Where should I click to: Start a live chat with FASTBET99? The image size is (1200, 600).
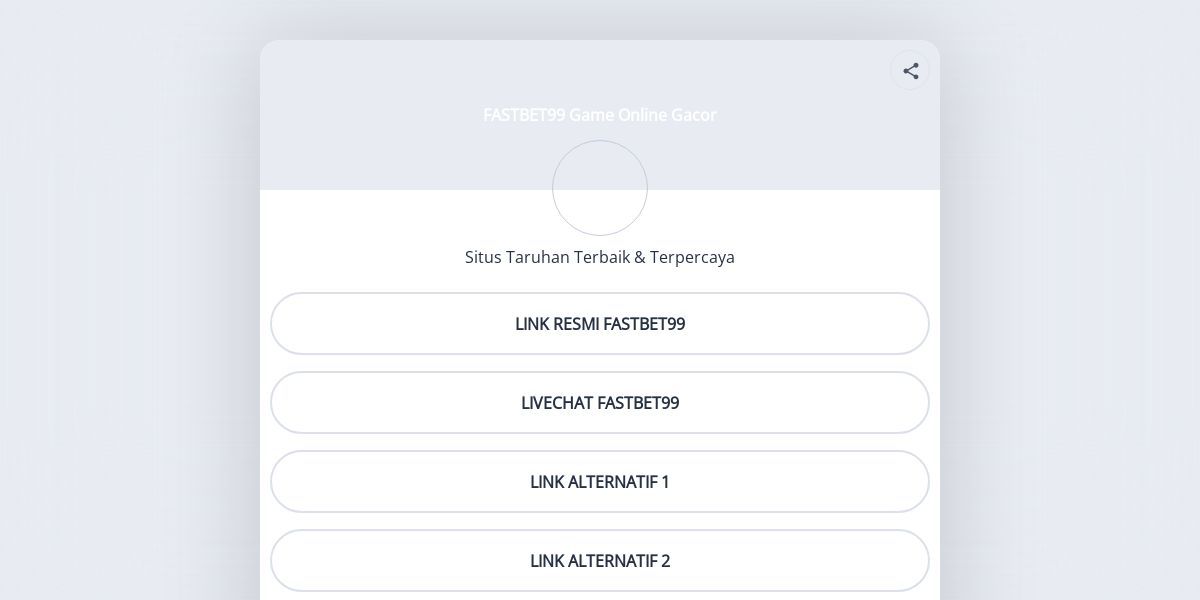(600, 402)
